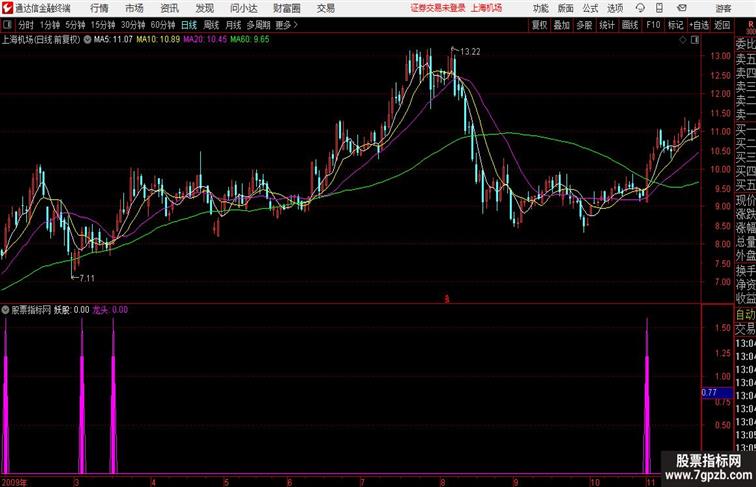This screenshot has height=487, width=756.
Task: Open the mobile phone icon in the title bar
Action: click(659, 8)
